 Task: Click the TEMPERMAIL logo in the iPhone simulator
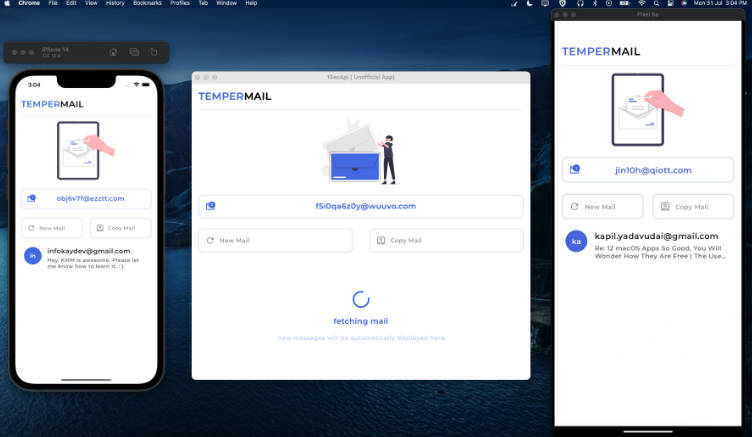(x=52, y=104)
